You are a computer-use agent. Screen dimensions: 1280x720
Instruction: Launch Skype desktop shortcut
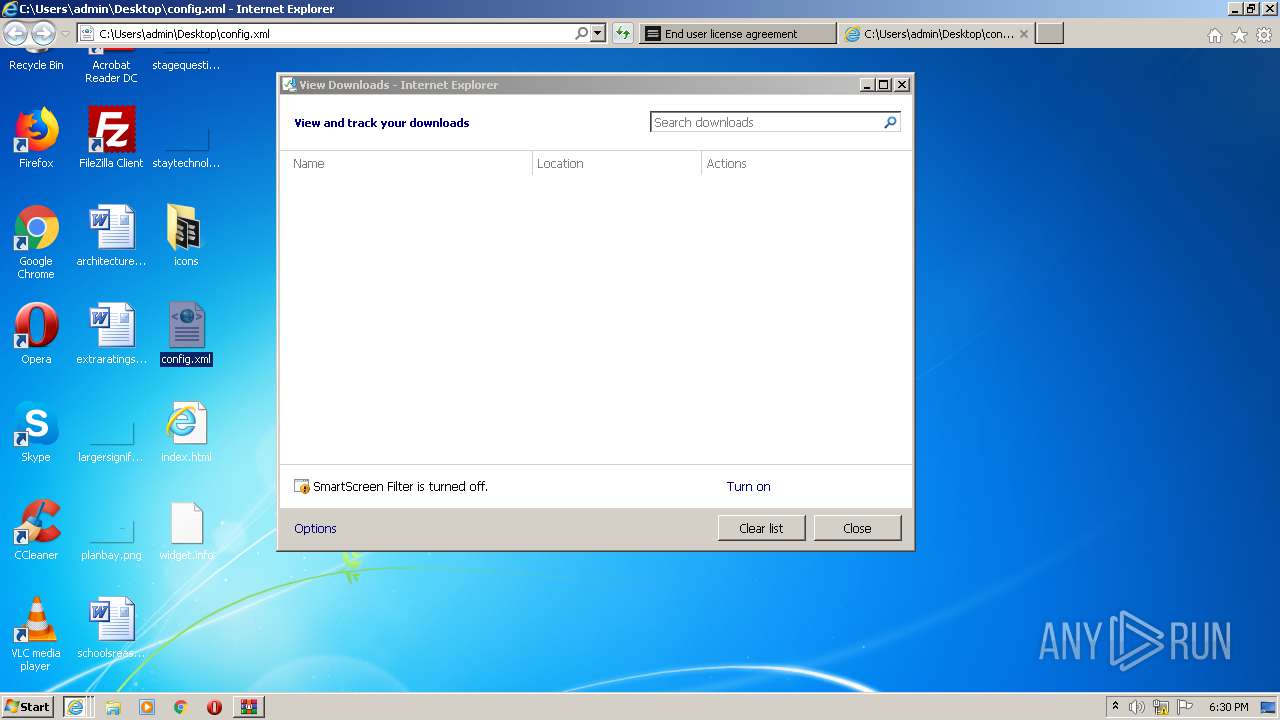(36, 432)
